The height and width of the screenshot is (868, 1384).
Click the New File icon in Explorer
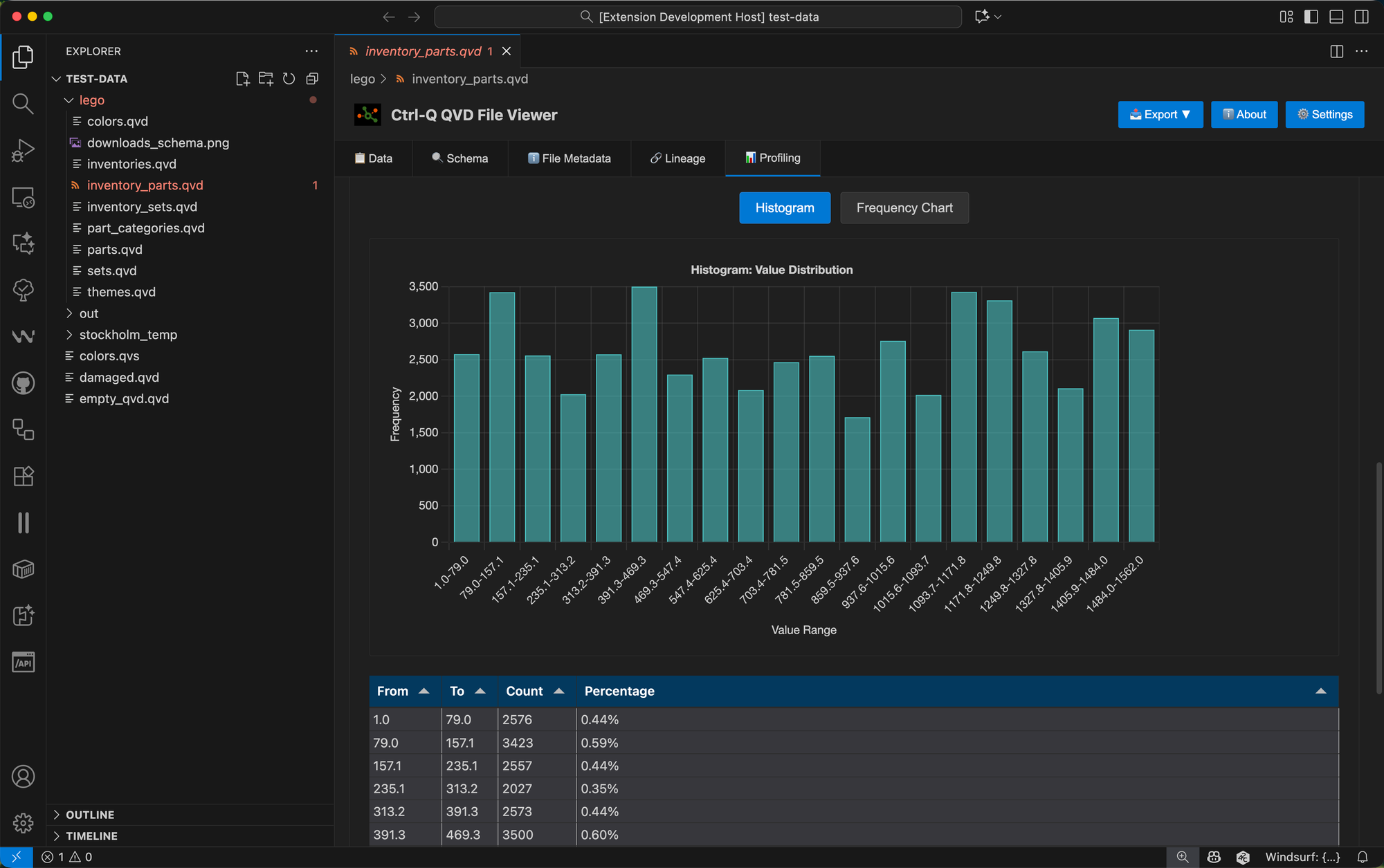(242, 79)
